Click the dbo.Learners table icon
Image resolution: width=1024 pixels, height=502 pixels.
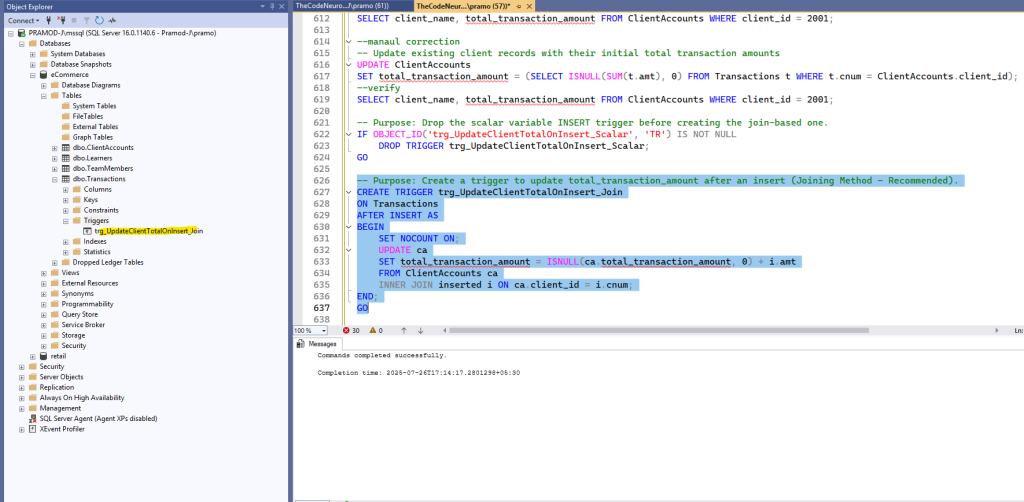click(65, 158)
